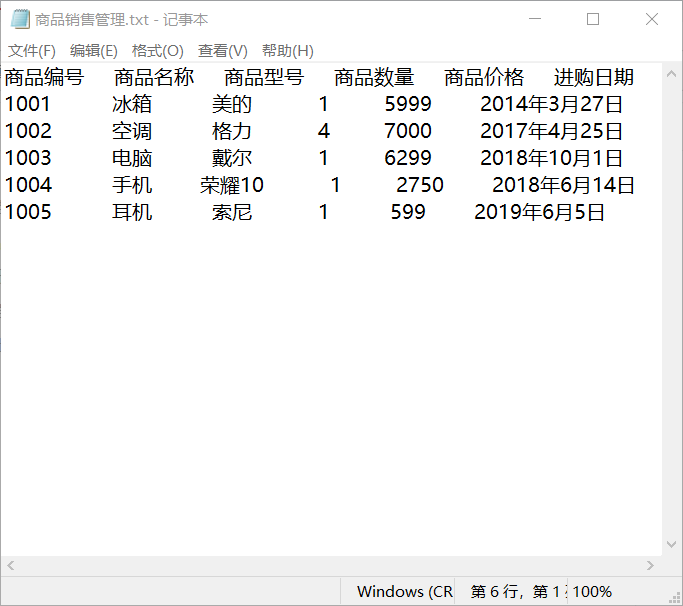This screenshot has width=683, height=606.
Task: Place cursor on product number 1005
Action: 28,212
